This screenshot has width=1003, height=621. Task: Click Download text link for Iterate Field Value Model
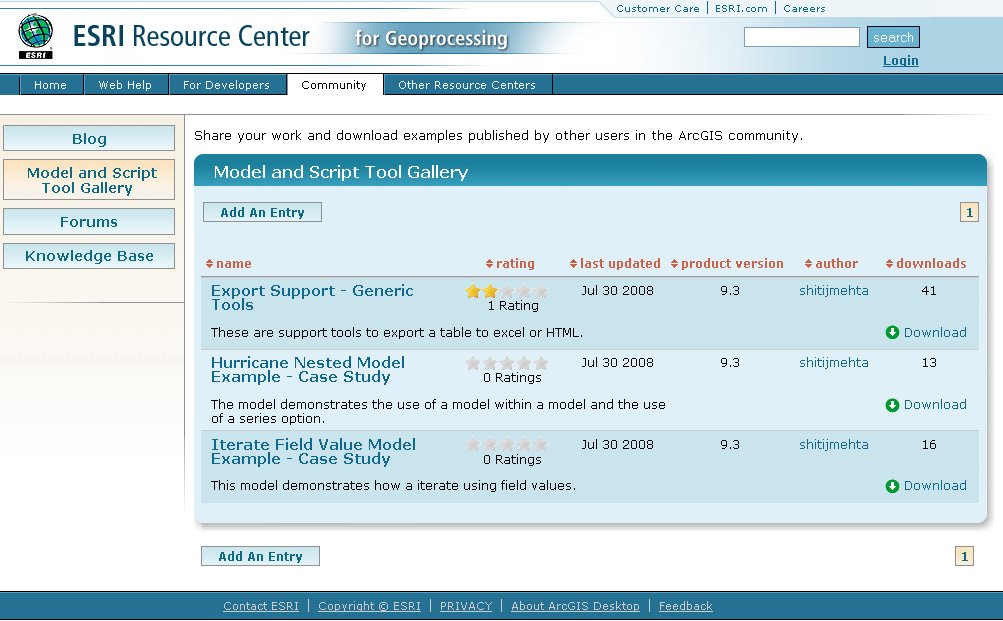point(935,486)
